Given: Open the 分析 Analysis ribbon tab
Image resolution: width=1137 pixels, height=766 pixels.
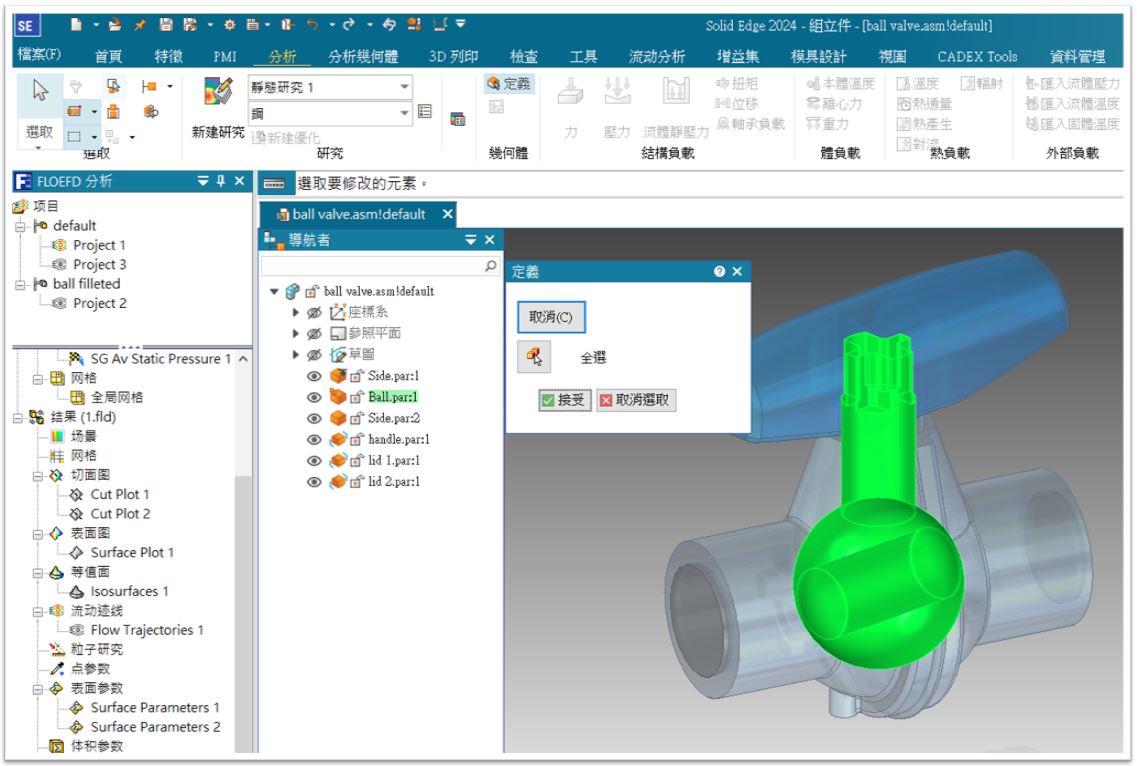Looking at the screenshot, I should 282,57.
